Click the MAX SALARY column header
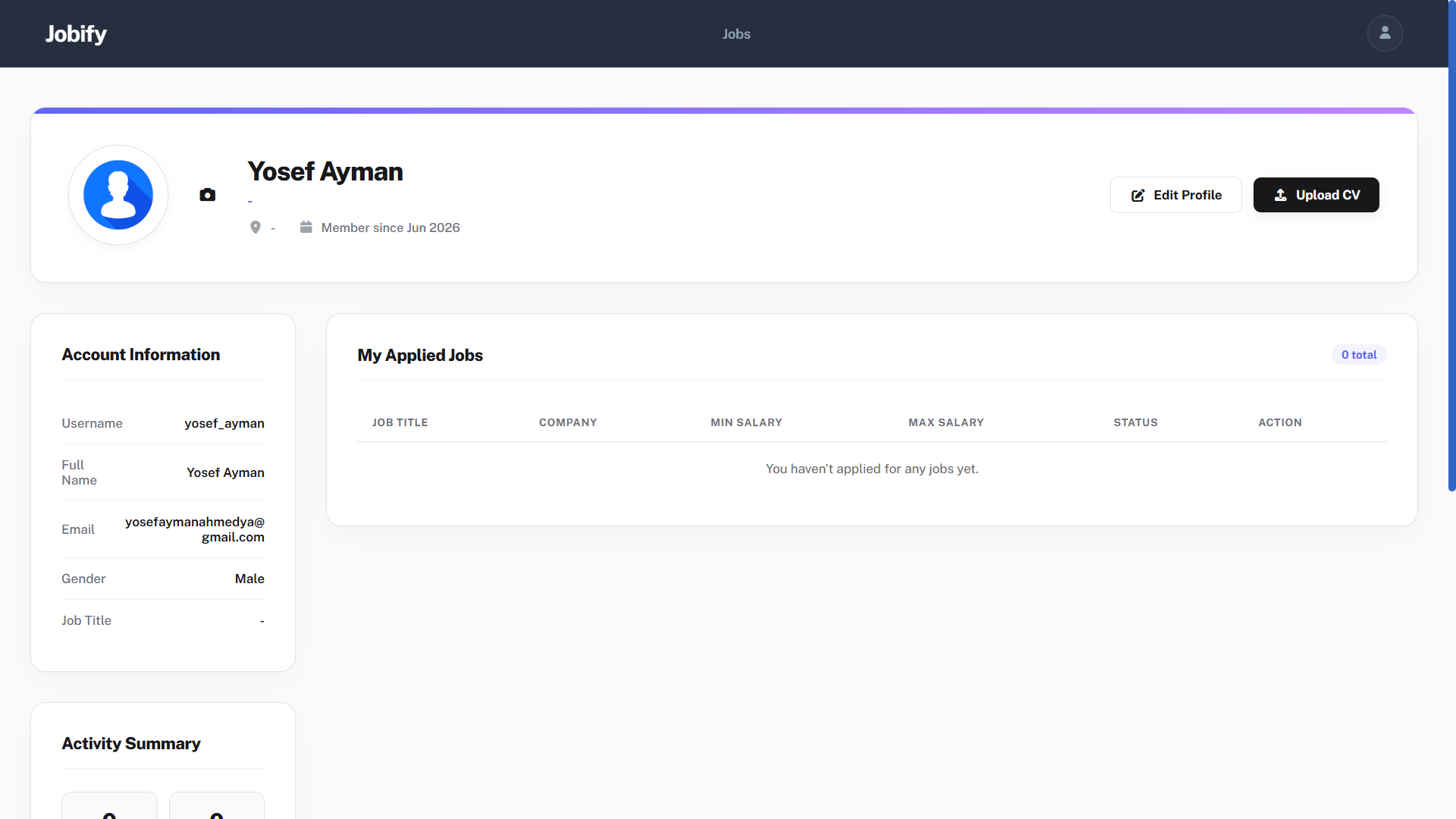The image size is (1456, 819). tap(946, 422)
